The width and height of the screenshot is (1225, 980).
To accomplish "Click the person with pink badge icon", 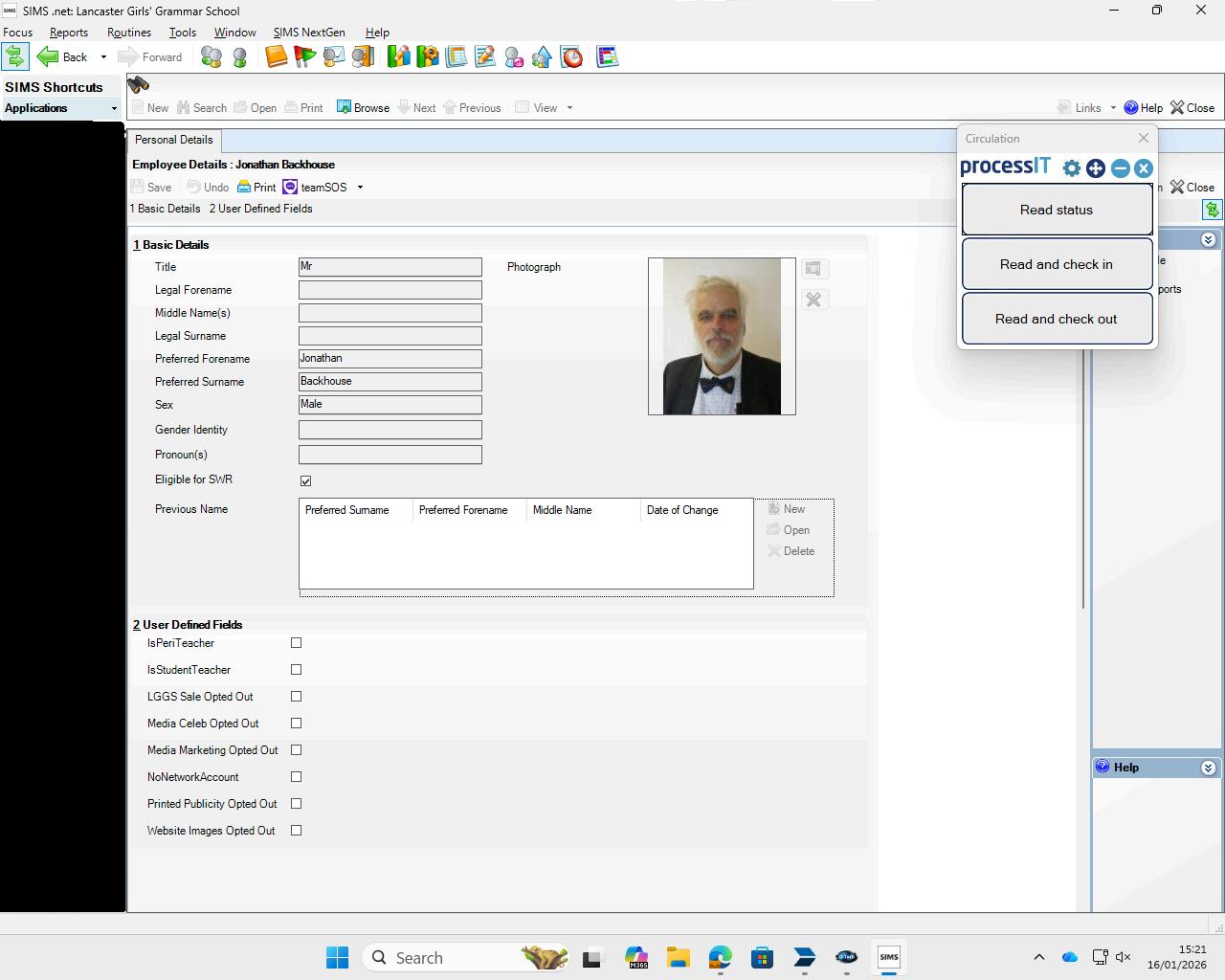I will 513,57.
